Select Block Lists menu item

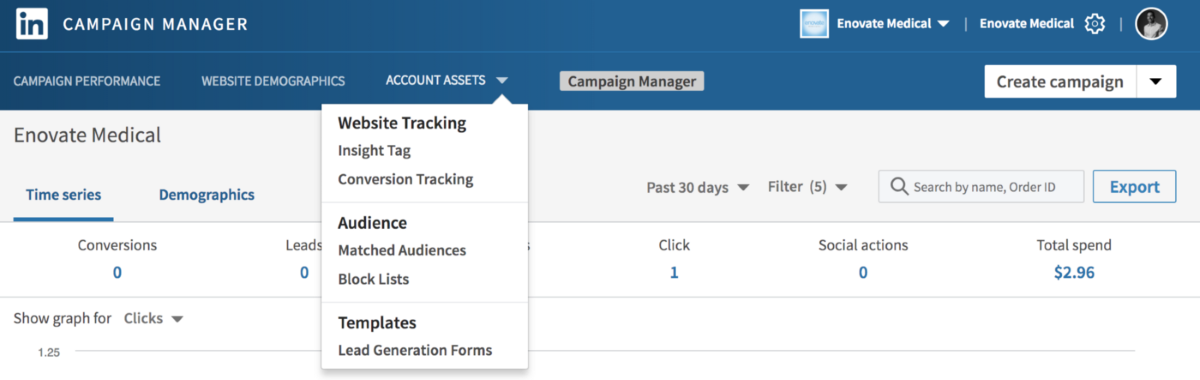point(373,279)
